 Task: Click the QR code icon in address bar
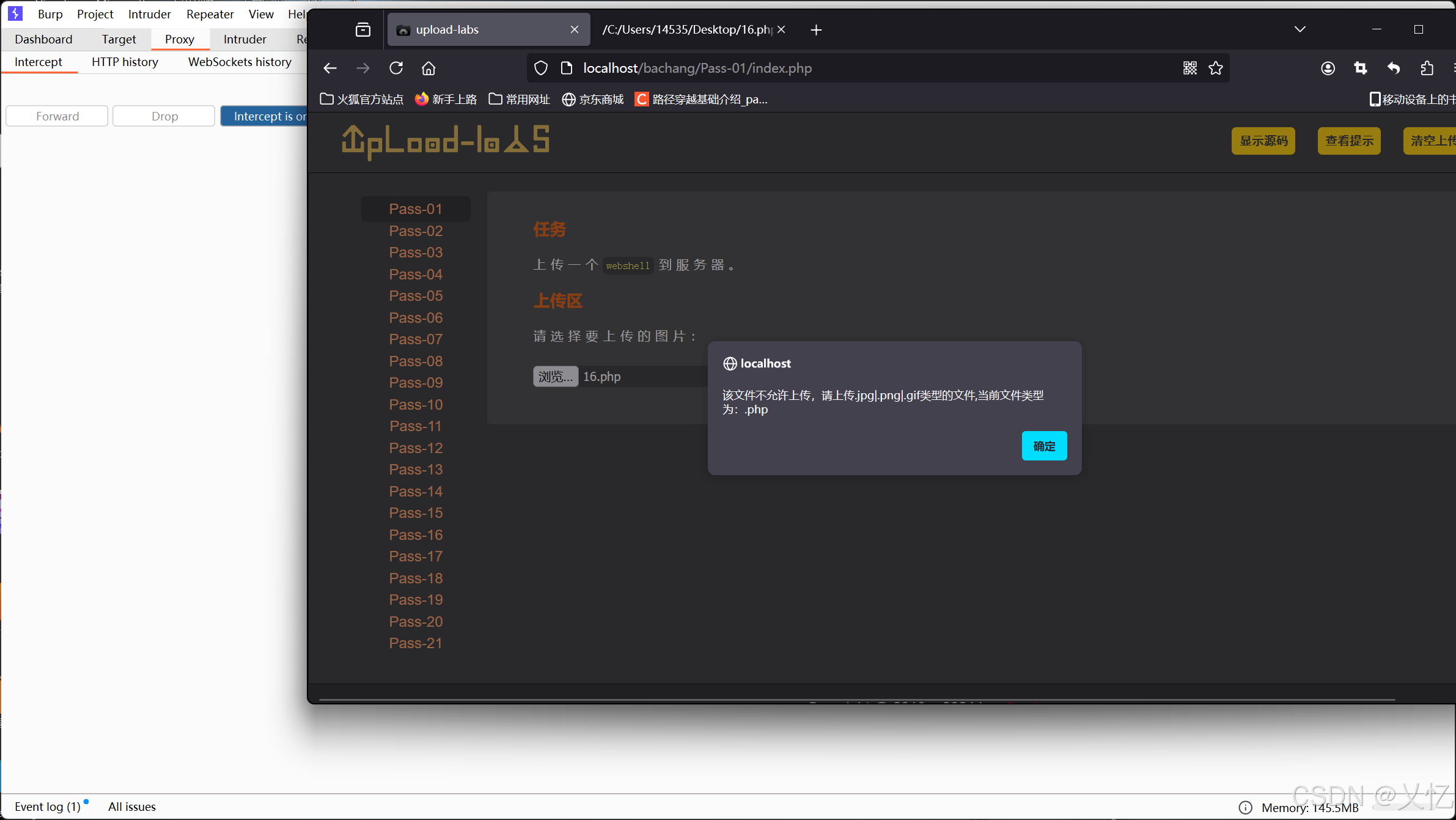pyautogui.click(x=1189, y=68)
